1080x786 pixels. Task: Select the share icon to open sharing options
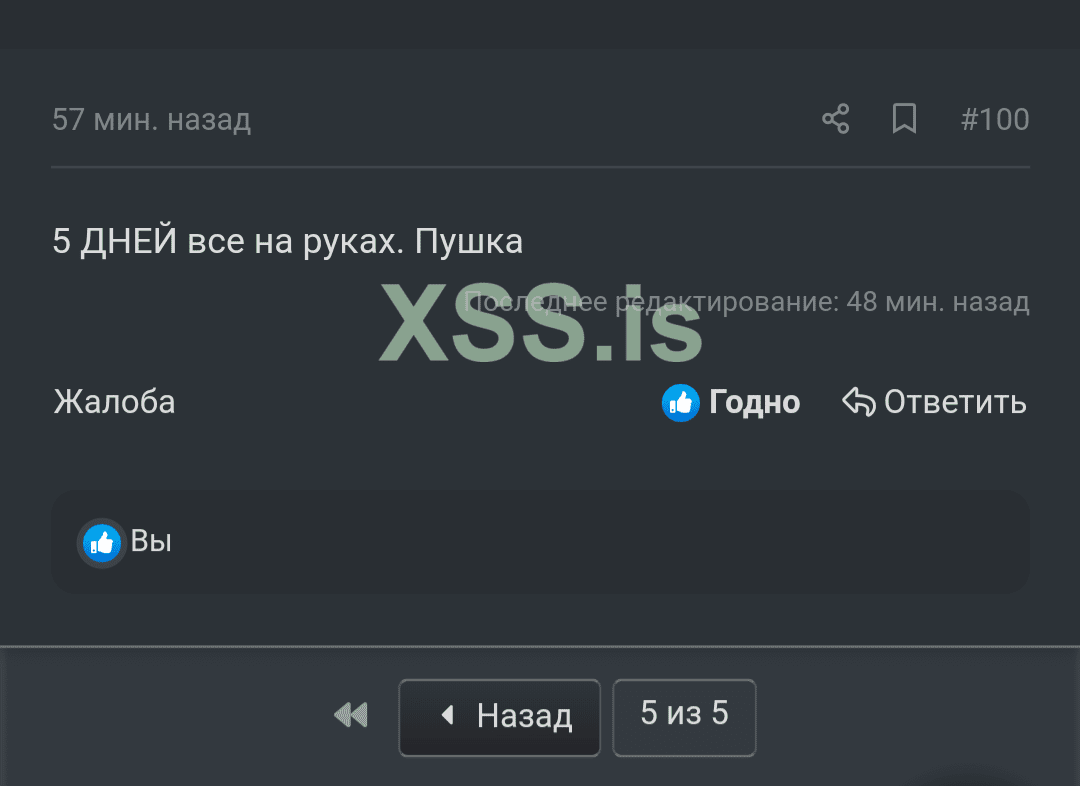tap(835, 118)
